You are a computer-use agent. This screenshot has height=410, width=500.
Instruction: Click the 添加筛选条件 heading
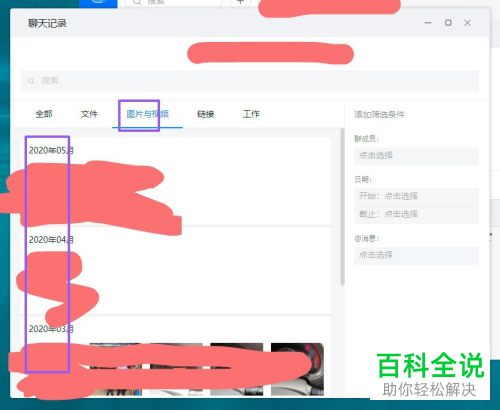379,114
